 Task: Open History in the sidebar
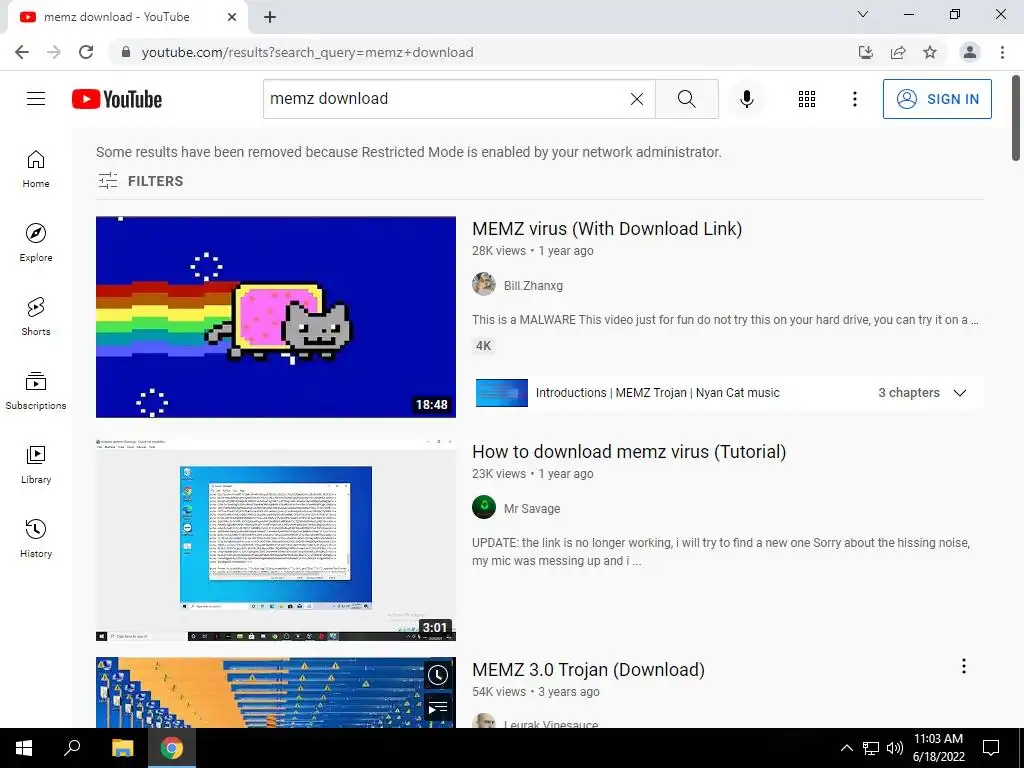coord(36,538)
